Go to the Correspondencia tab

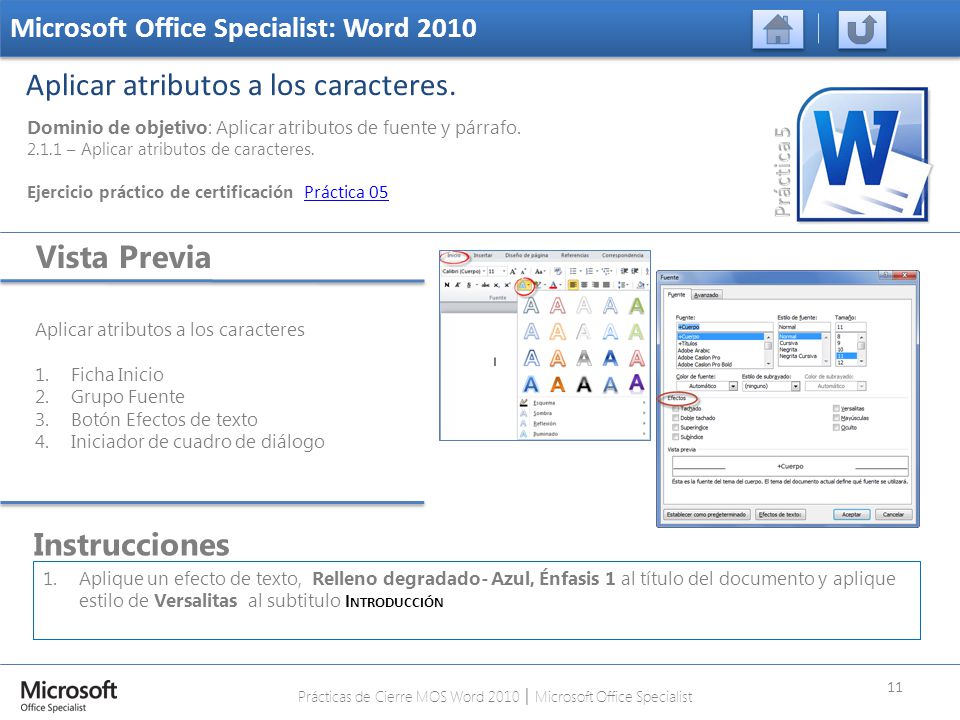pyautogui.click(x=622, y=255)
